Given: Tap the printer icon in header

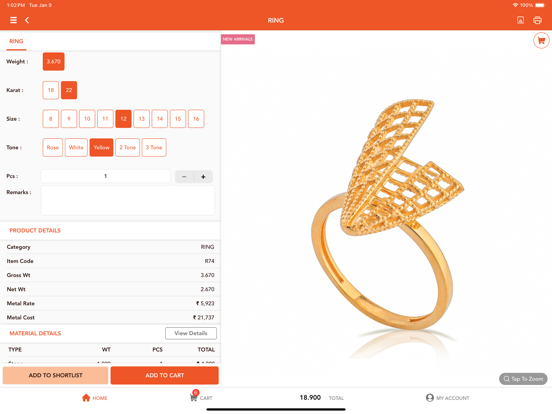Looking at the screenshot, I should point(537,20).
